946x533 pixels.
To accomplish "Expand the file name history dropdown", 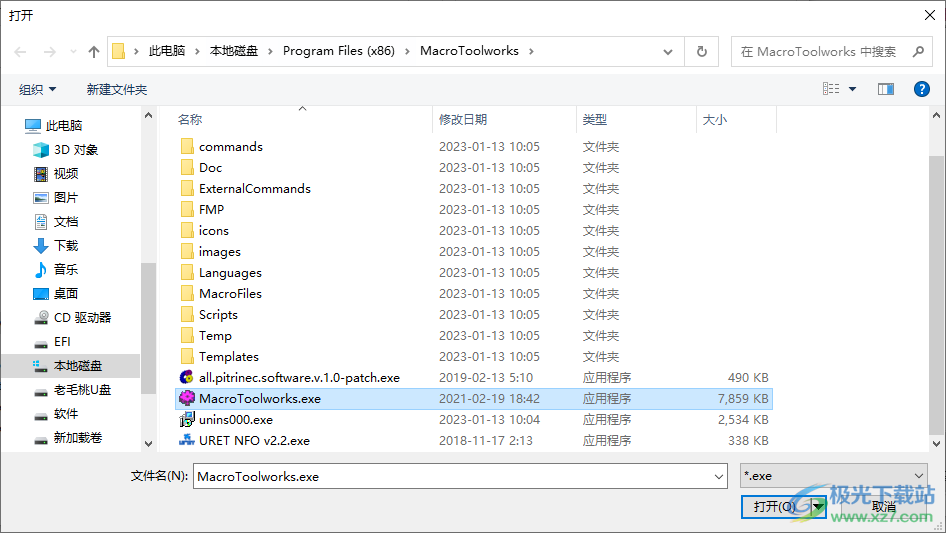I will 719,476.
